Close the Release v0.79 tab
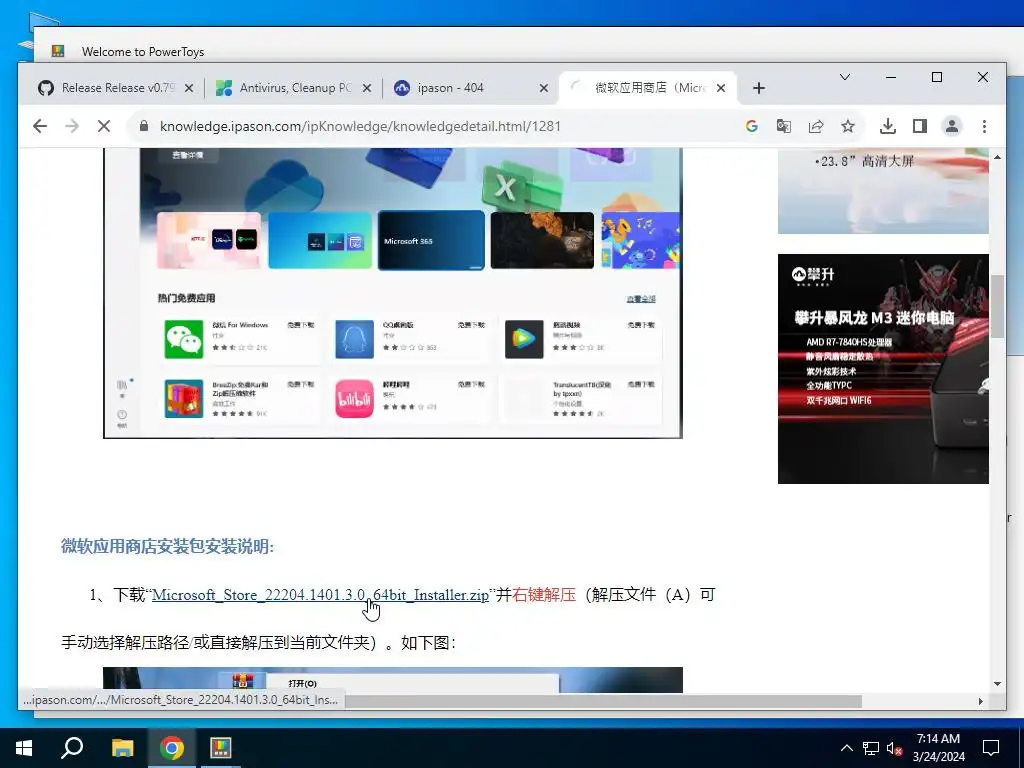The height and width of the screenshot is (768, 1024). pos(189,88)
